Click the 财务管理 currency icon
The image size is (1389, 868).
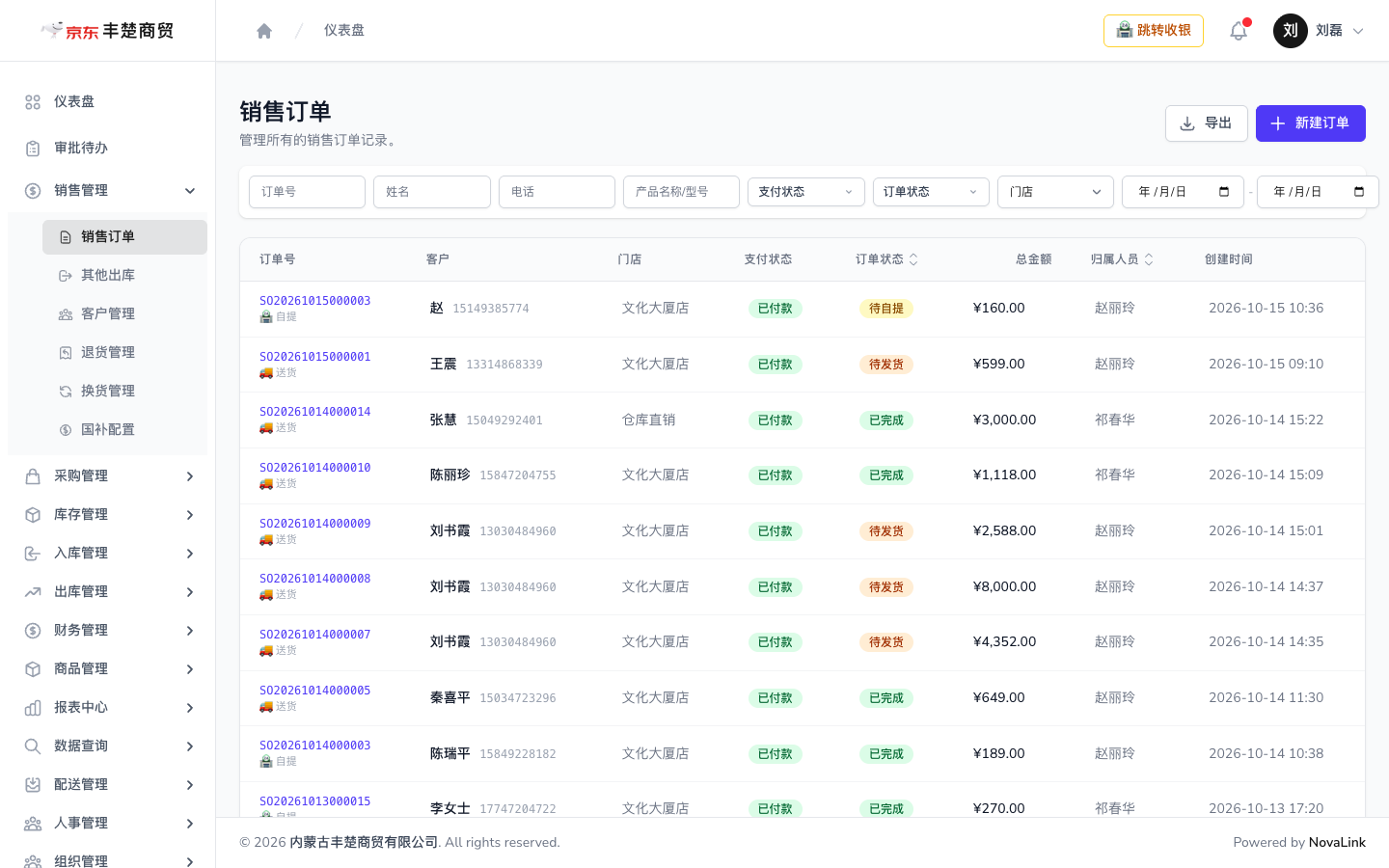click(33, 631)
